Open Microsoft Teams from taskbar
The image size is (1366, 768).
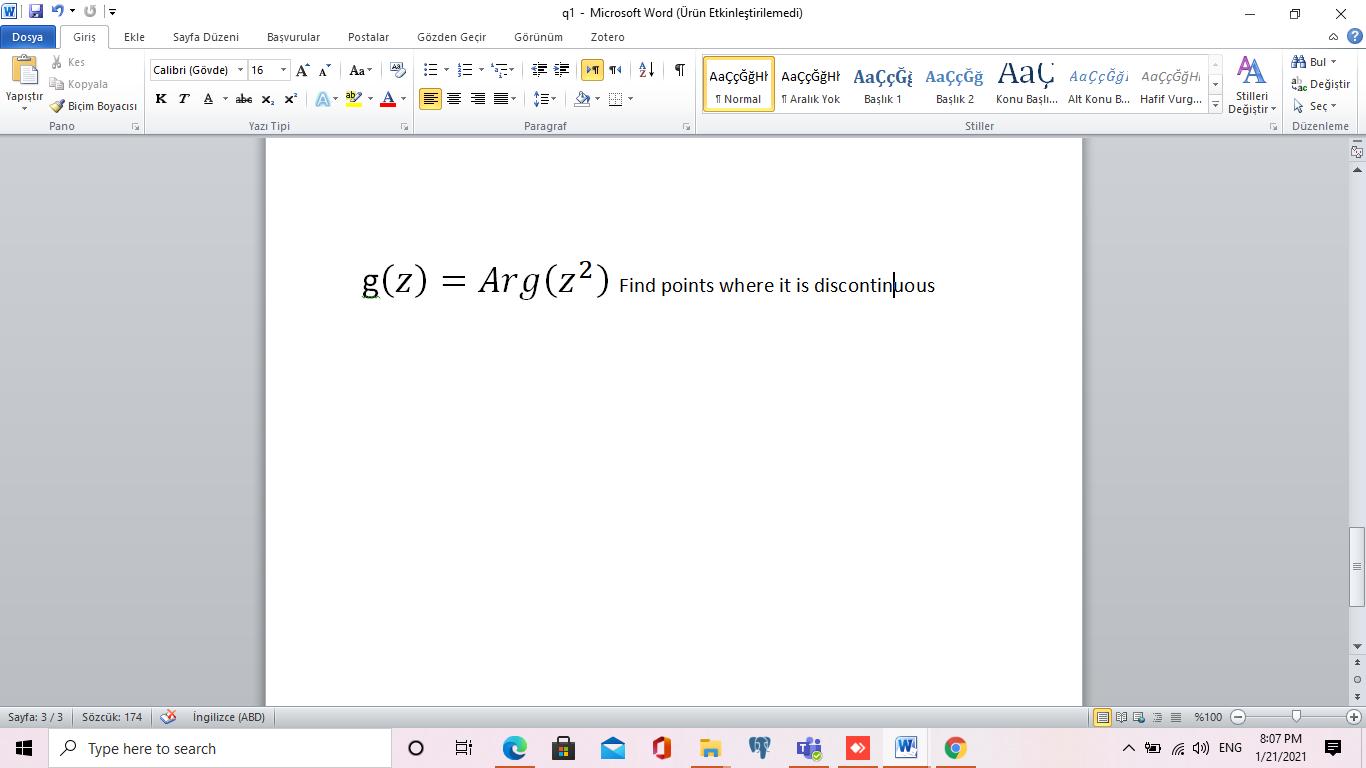pos(808,748)
